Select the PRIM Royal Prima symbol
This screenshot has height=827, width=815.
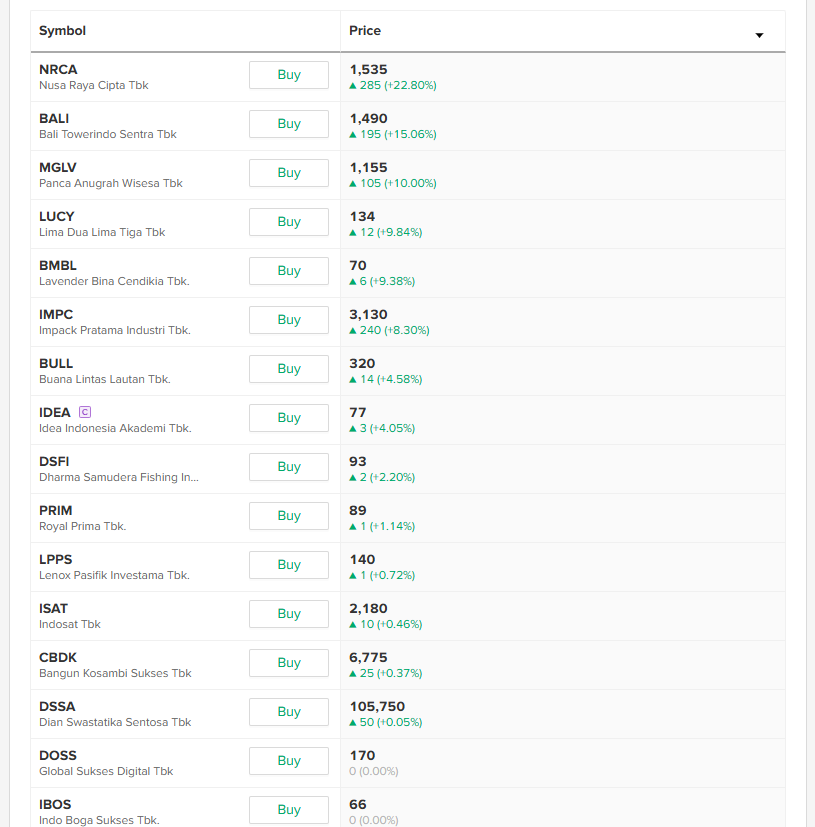[x=56, y=511]
